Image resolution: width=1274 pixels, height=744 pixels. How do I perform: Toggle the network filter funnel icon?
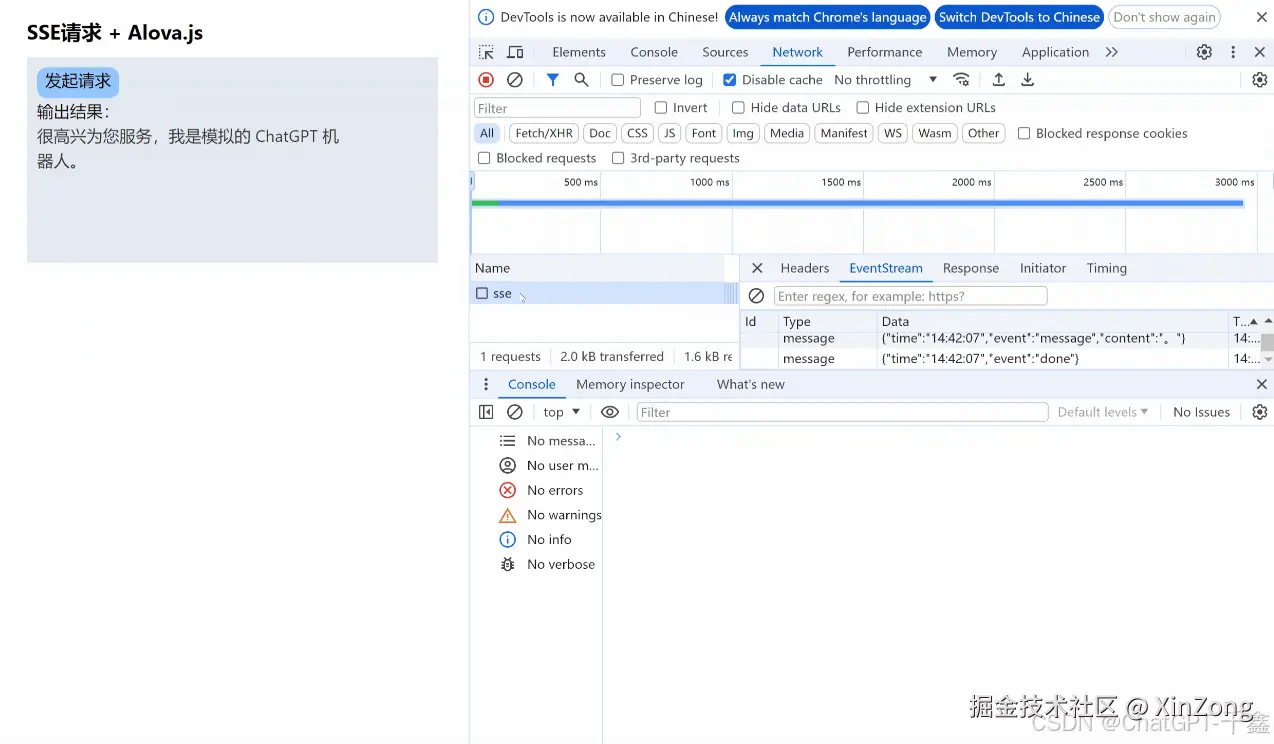(553, 80)
